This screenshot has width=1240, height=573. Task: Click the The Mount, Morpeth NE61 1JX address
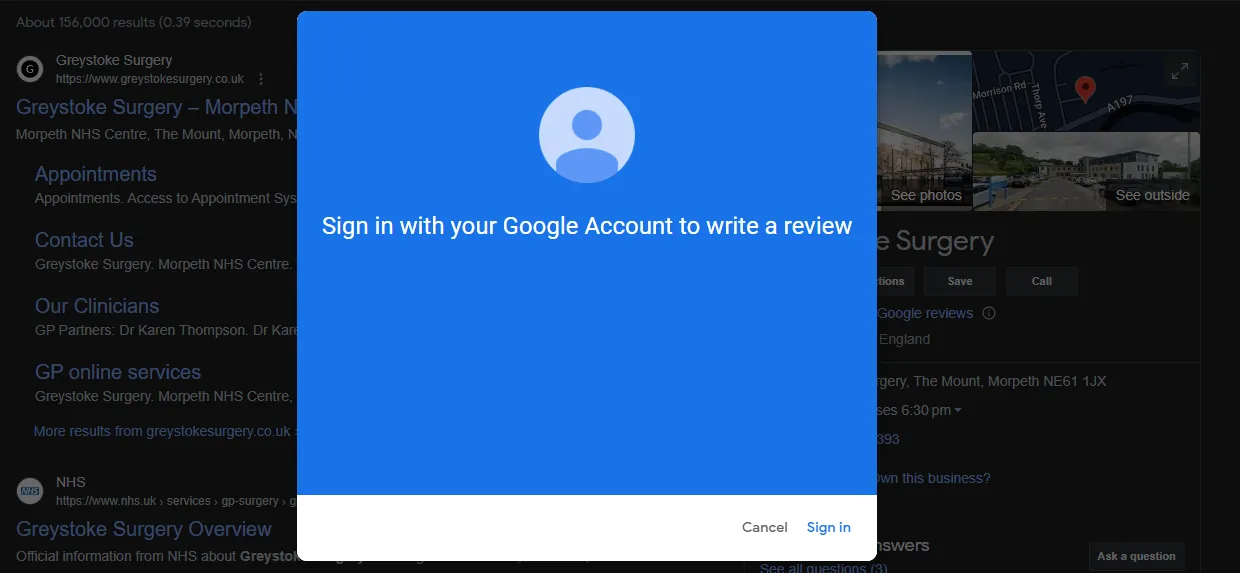tap(1010, 381)
